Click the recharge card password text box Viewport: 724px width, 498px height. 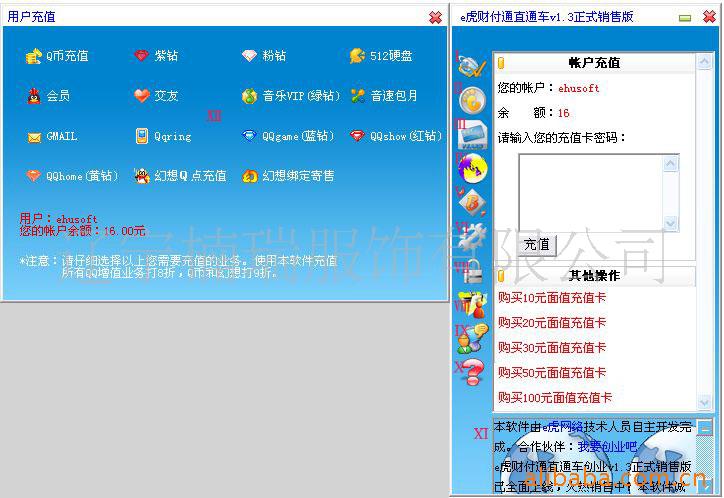tap(591, 192)
